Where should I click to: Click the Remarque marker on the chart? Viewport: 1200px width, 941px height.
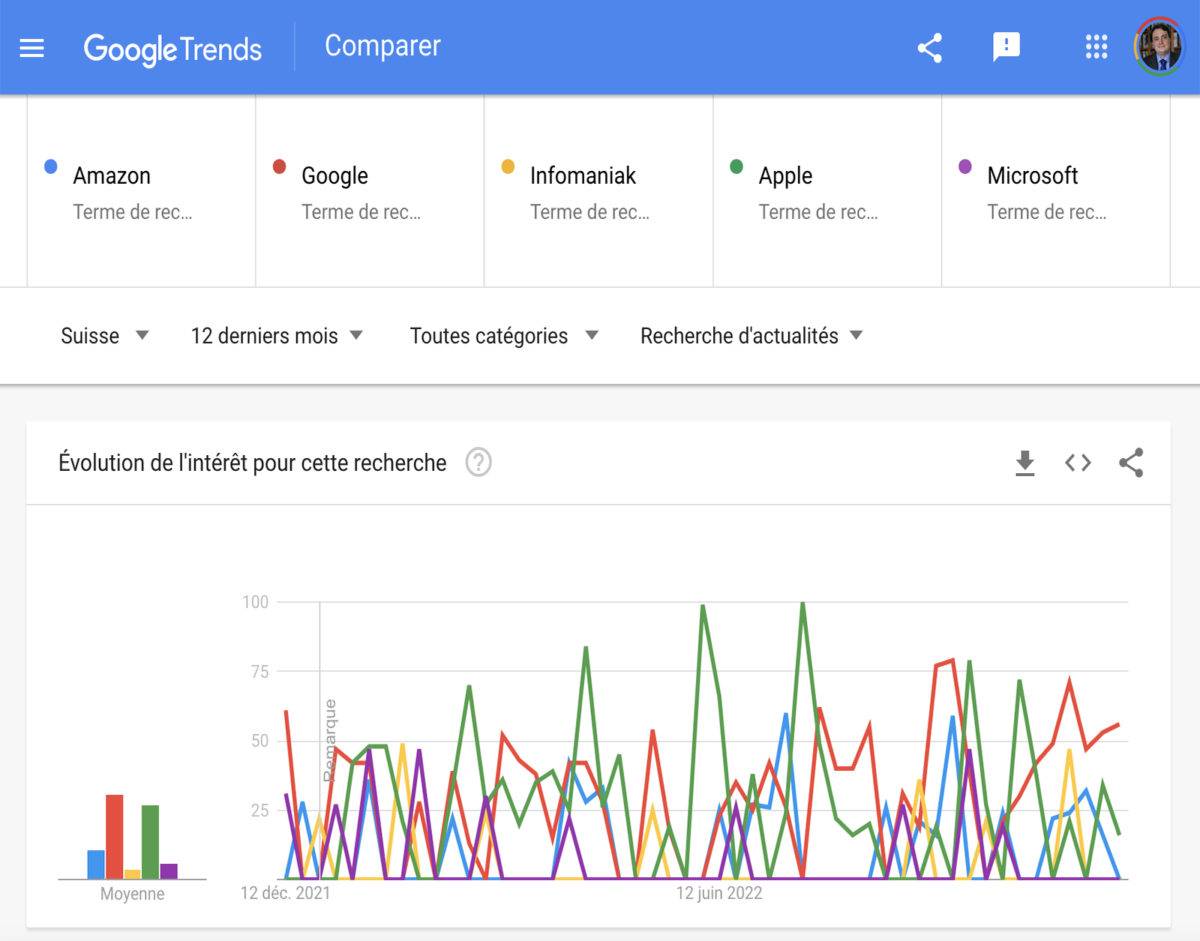click(x=329, y=740)
